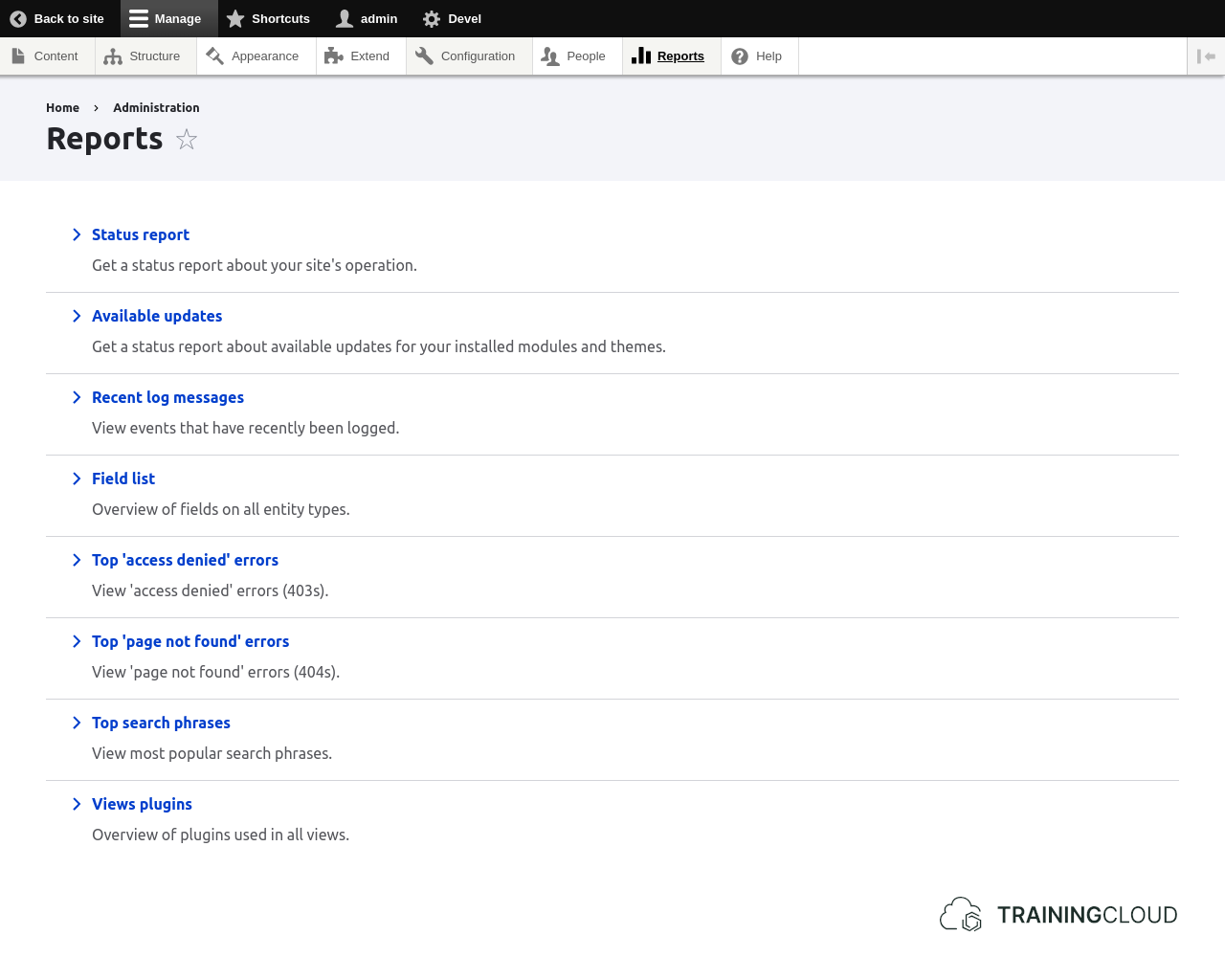This screenshot has height=980, width=1225.
Task: Open the Help menu label
Action: [768, 56]
